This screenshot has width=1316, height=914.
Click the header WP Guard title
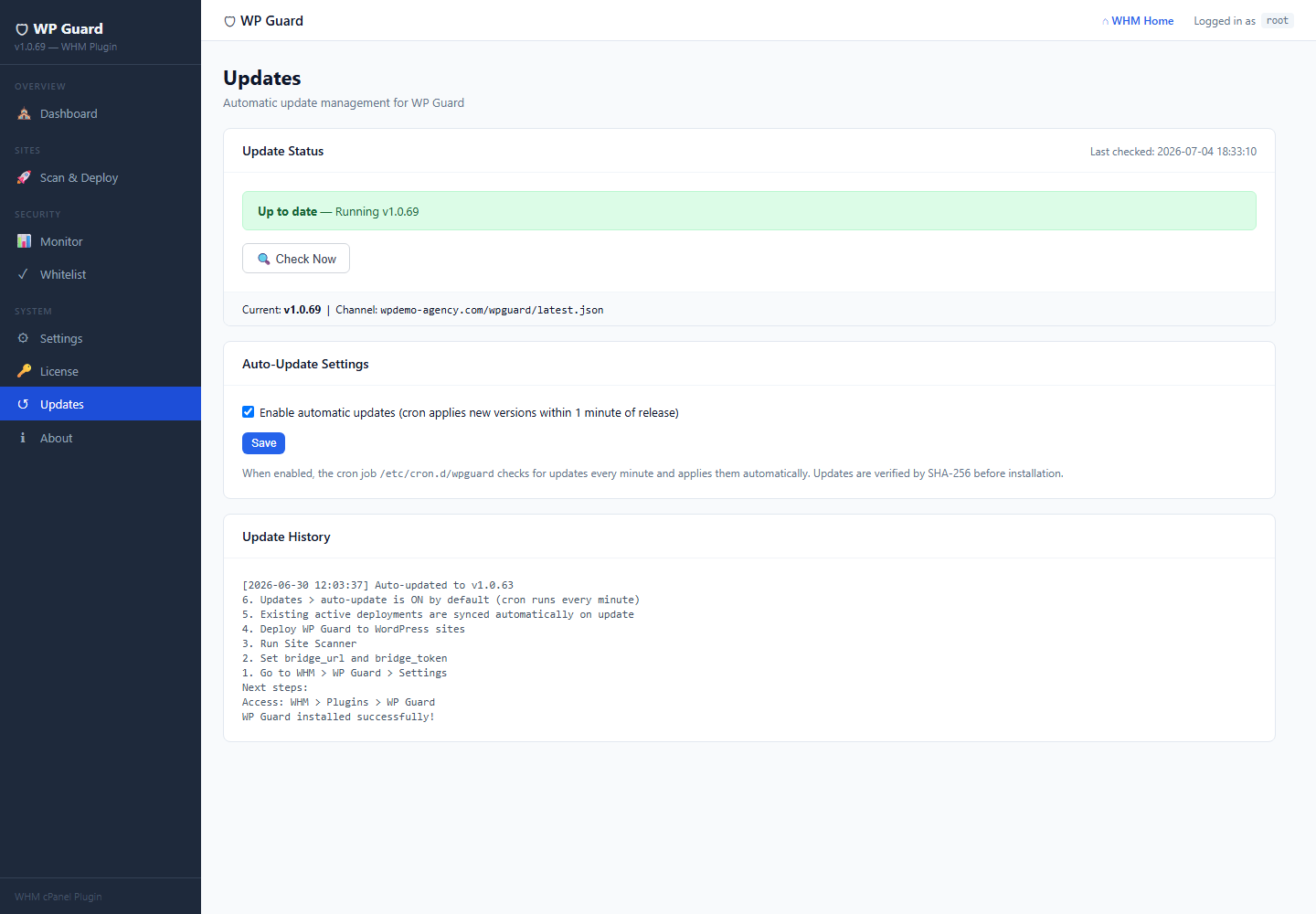271,21
